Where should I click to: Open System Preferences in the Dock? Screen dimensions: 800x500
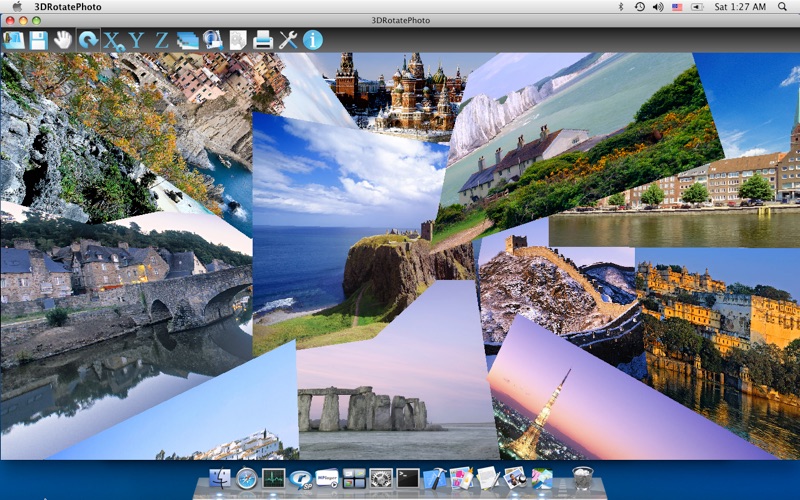point(381,479)
